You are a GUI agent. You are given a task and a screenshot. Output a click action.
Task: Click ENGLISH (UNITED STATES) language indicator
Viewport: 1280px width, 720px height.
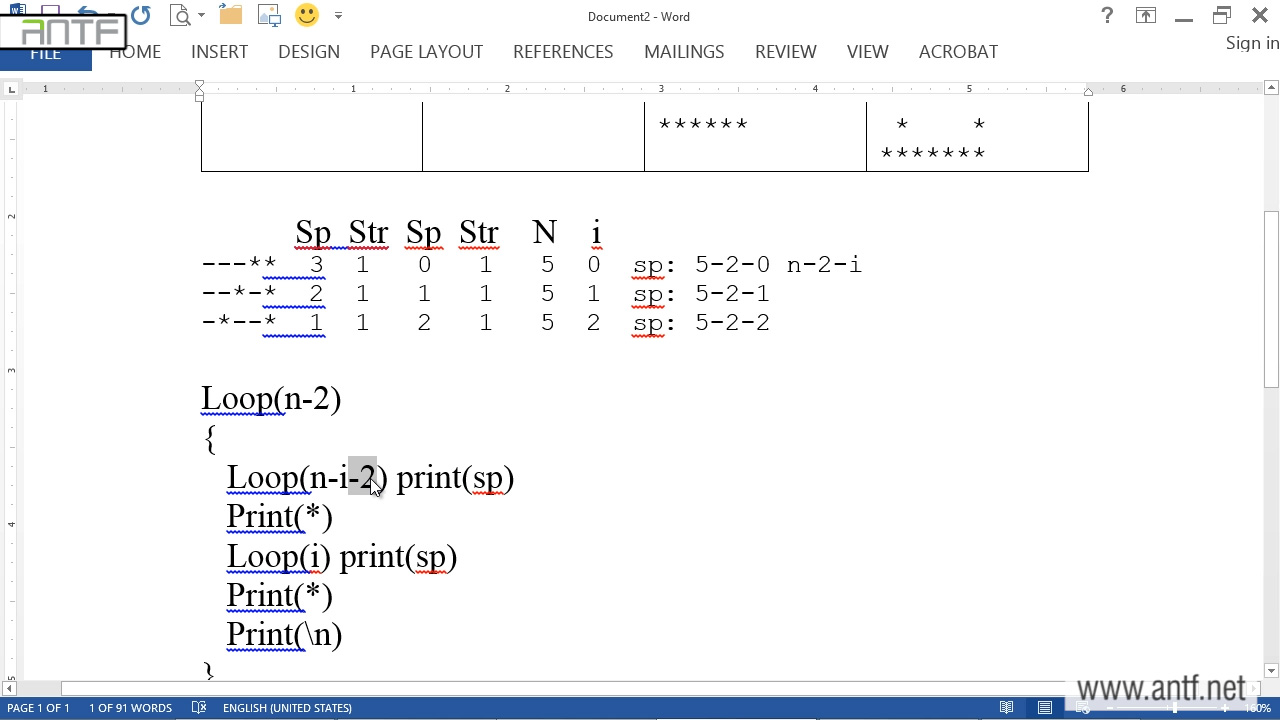click(287, 708)
